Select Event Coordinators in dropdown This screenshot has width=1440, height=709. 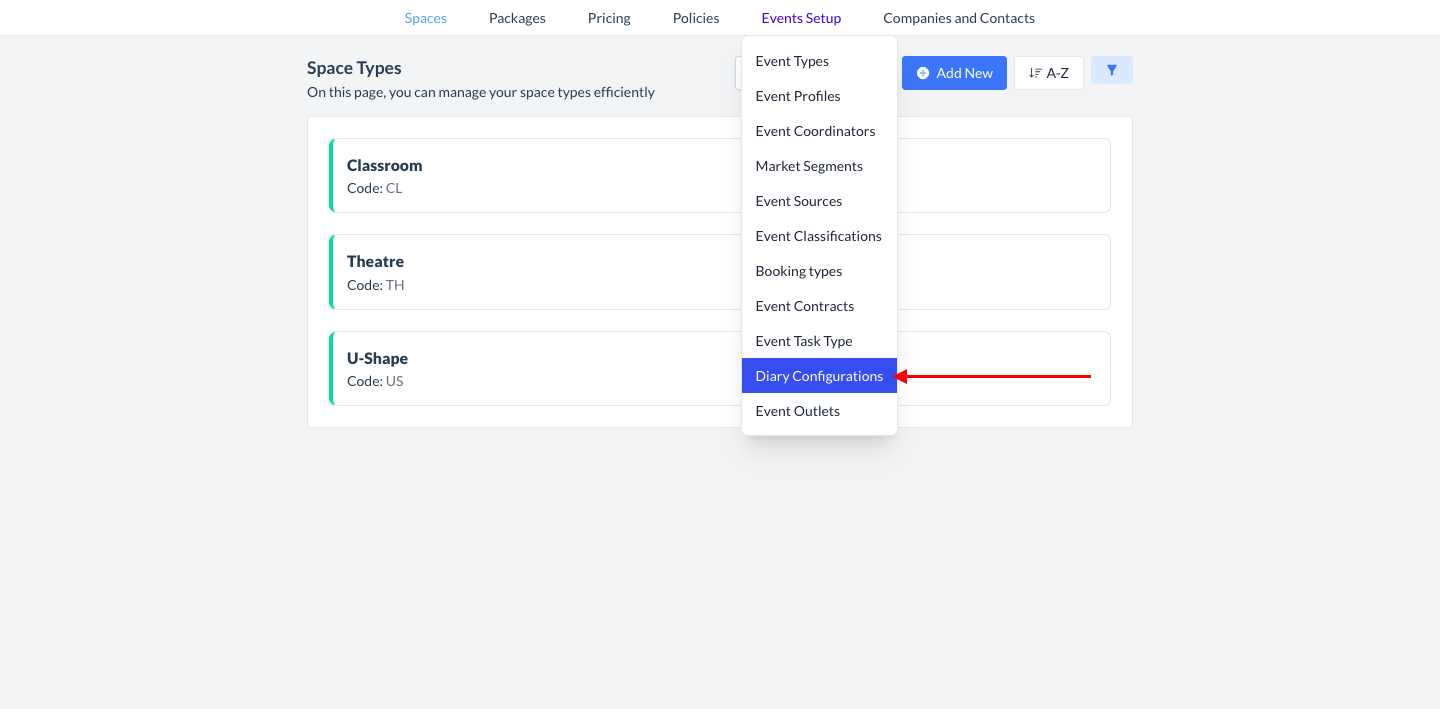coord(815,131)
